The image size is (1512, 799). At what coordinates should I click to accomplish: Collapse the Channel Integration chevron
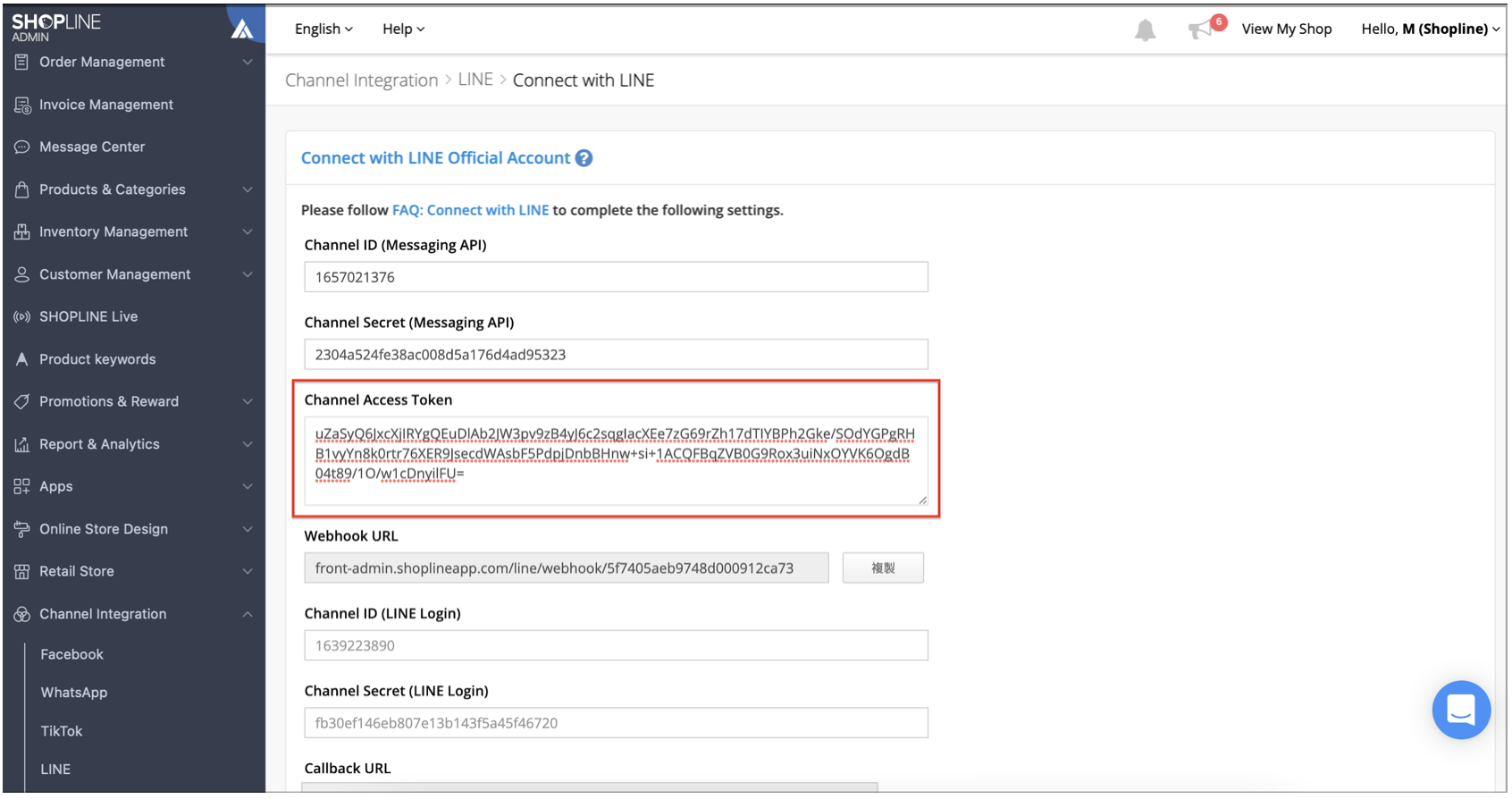pos(248,614)
